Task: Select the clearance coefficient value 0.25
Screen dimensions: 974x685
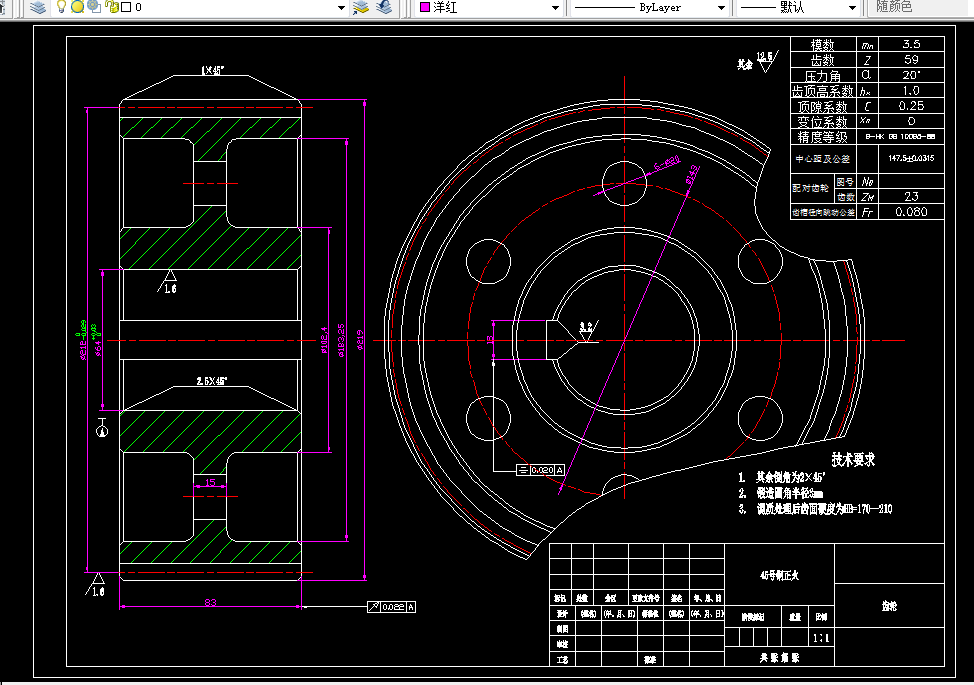Action: click(x=911, y=106)
